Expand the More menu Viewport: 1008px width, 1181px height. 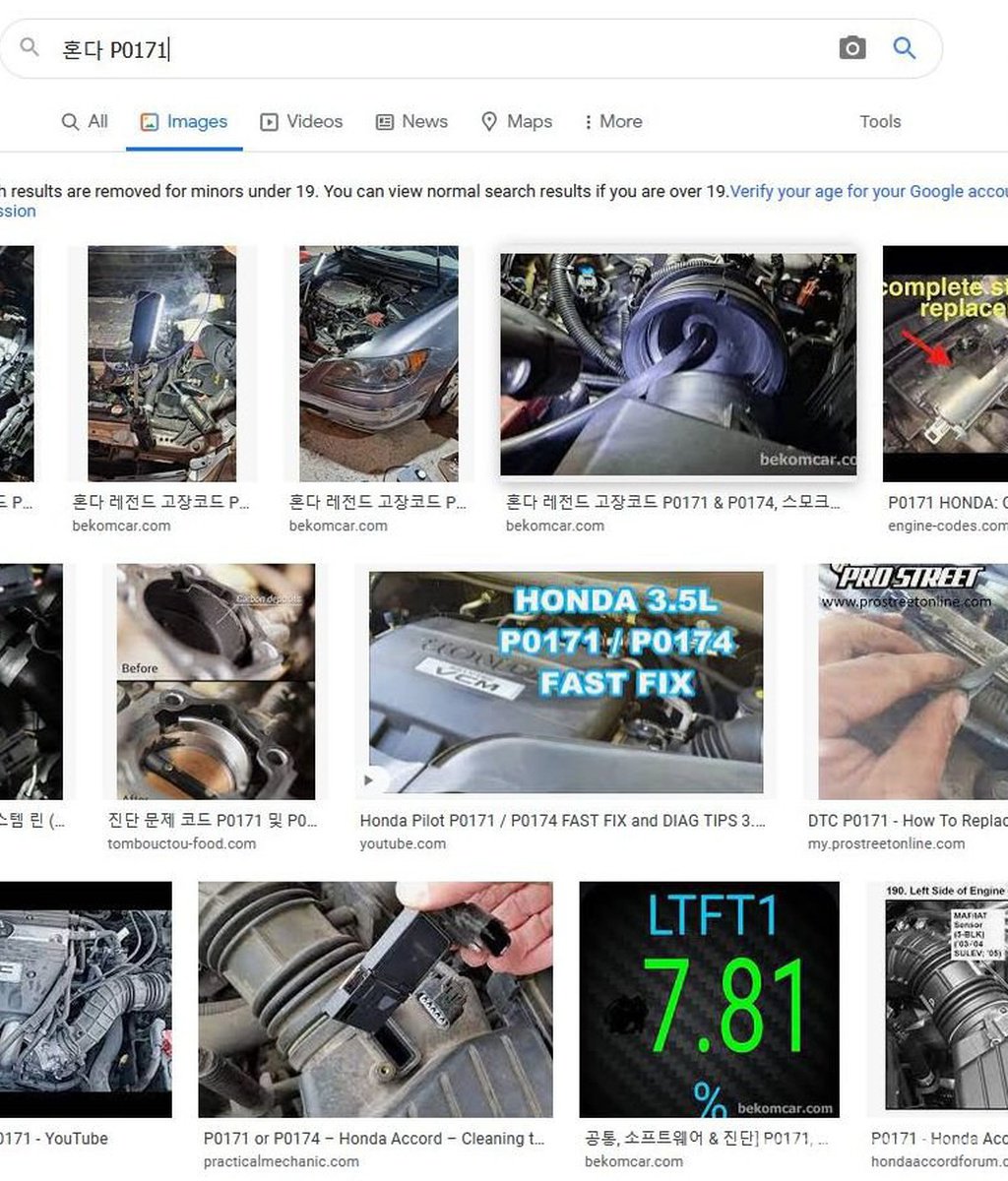[612, 122]
